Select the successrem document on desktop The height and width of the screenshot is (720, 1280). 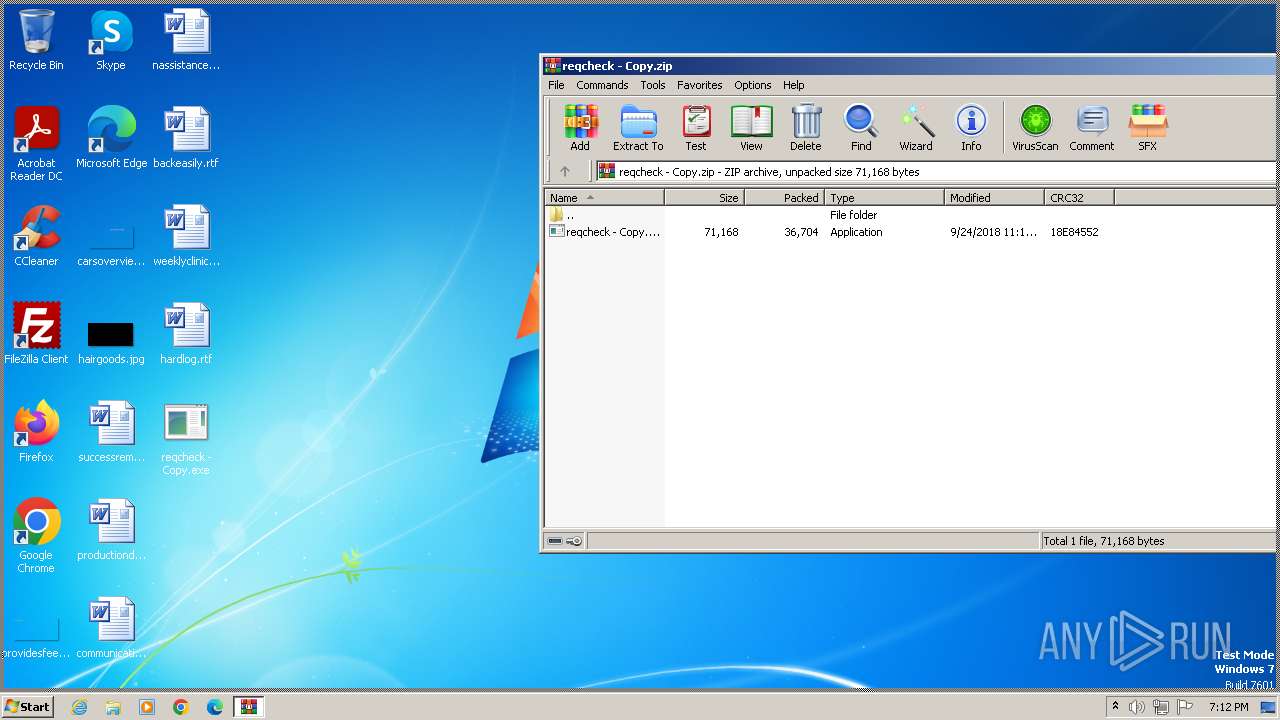point(111,433)
